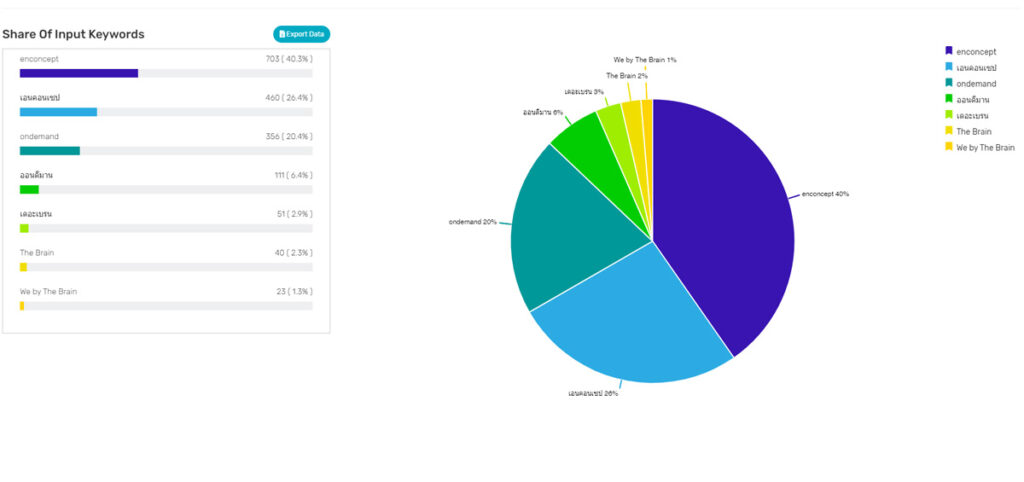
Task: Click the light blue 460 progress bar
Action: (x=58, y=112)
